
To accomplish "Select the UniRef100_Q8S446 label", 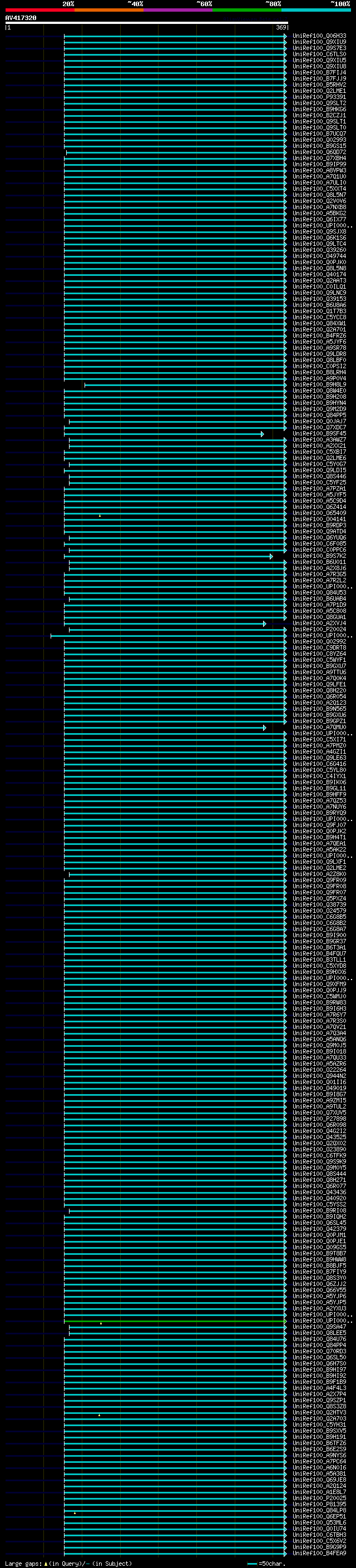I will (319, 477).
